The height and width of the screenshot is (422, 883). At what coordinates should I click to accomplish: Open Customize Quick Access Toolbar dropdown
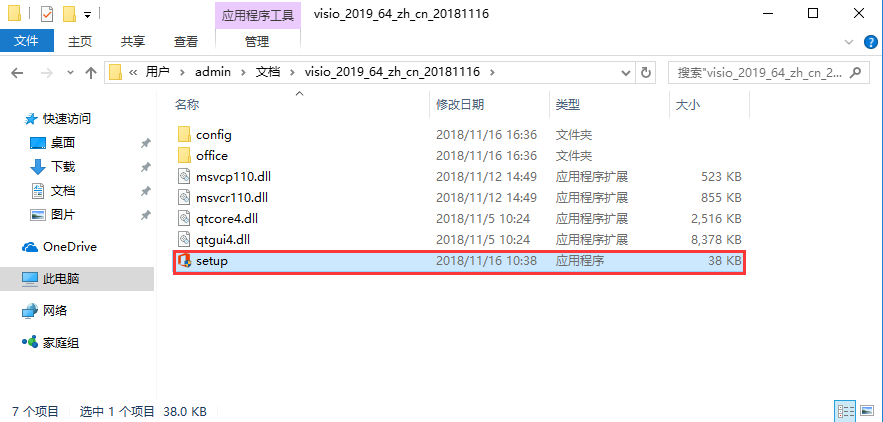87,14
